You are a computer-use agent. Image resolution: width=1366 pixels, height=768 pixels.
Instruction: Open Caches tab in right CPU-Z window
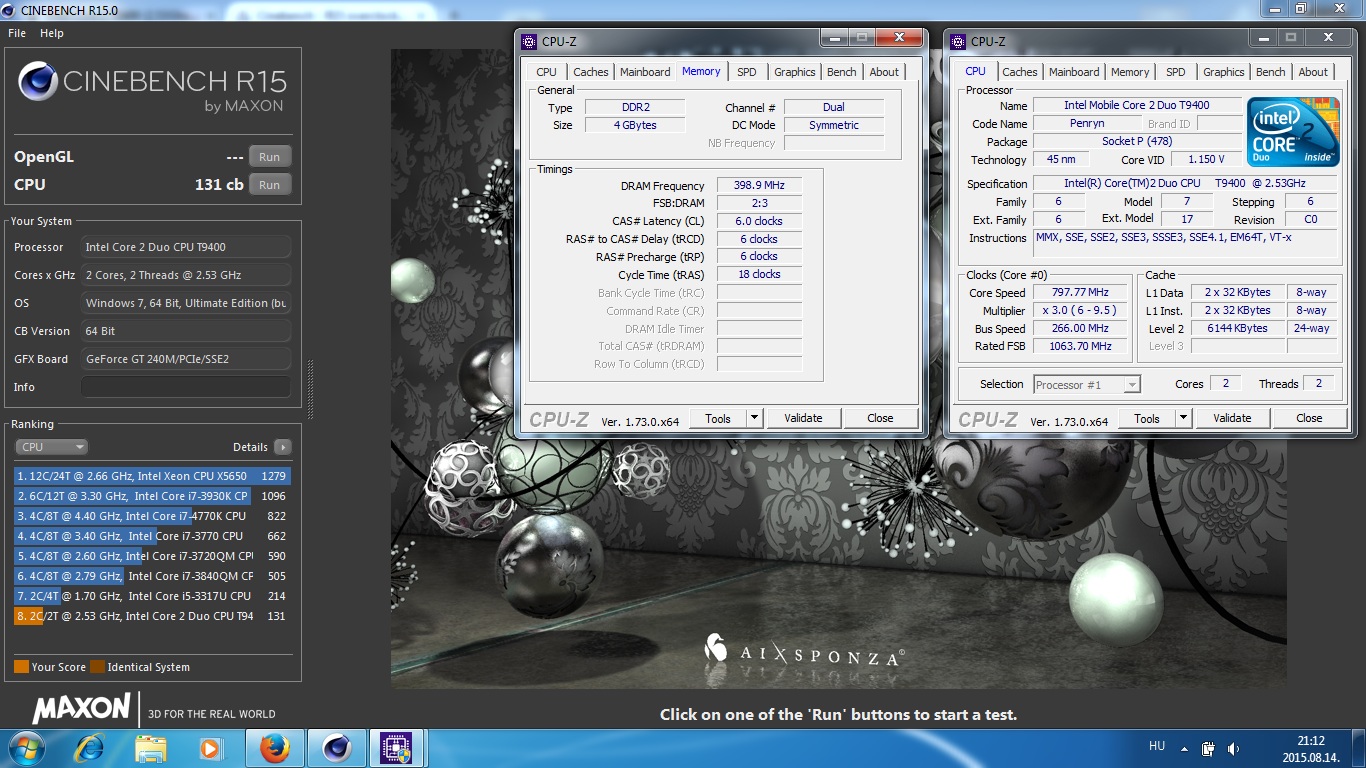1019,72
